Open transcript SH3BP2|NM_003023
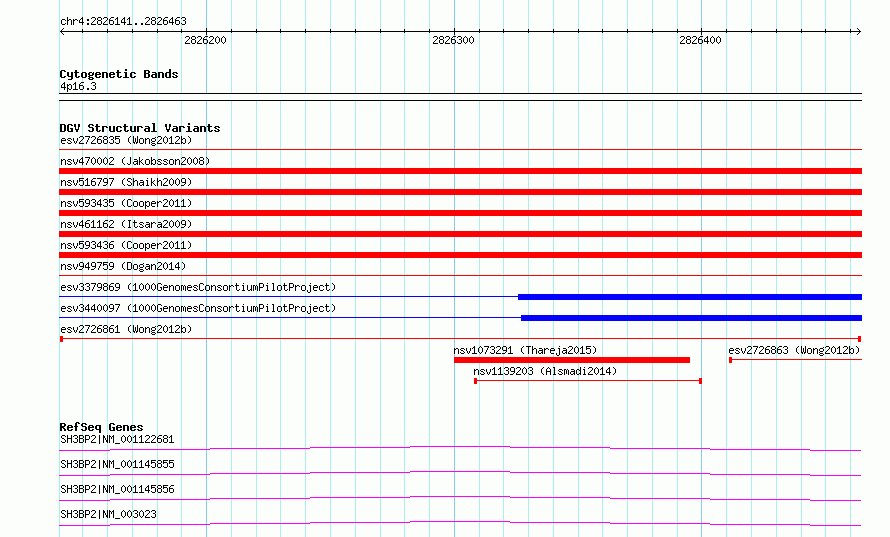890x537 pixels. (108, 514)
